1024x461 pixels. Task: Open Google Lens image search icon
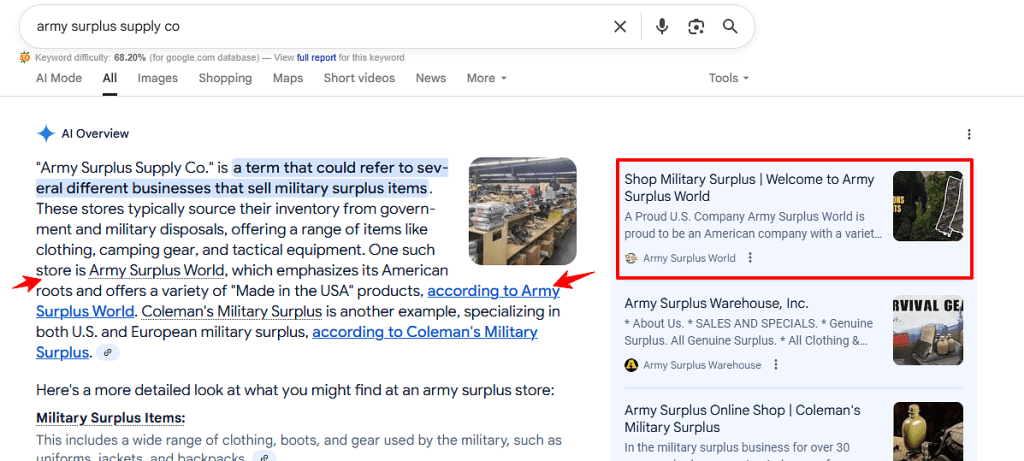coord(696,27)
